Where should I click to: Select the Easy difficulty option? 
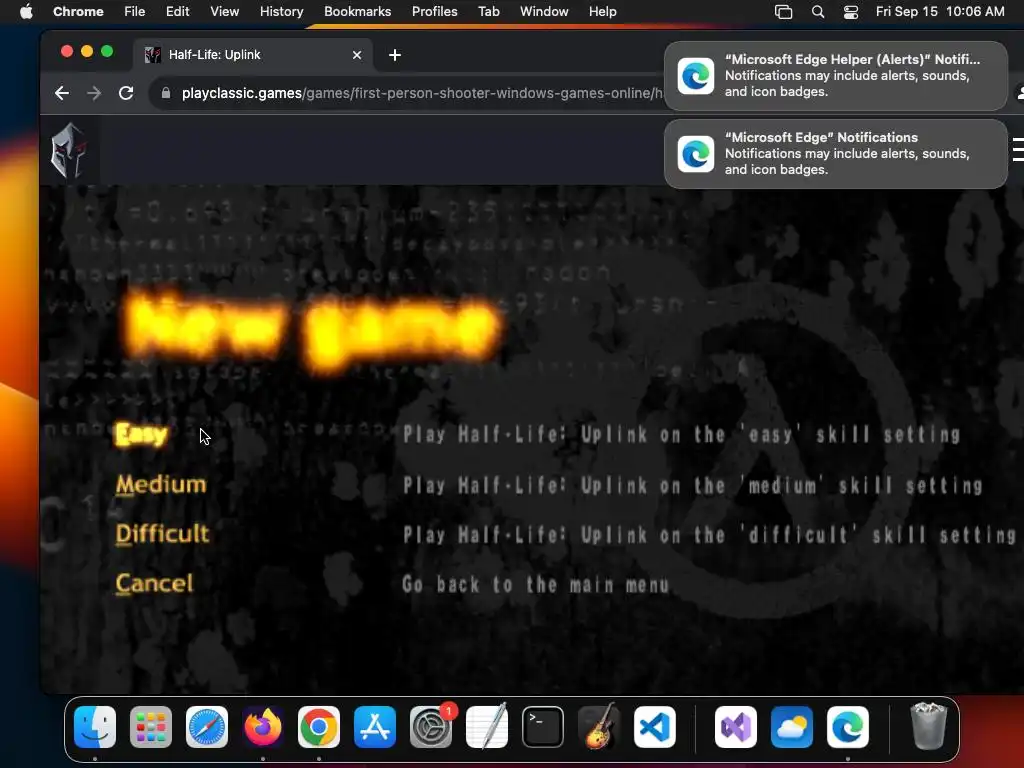pos(141,434)
